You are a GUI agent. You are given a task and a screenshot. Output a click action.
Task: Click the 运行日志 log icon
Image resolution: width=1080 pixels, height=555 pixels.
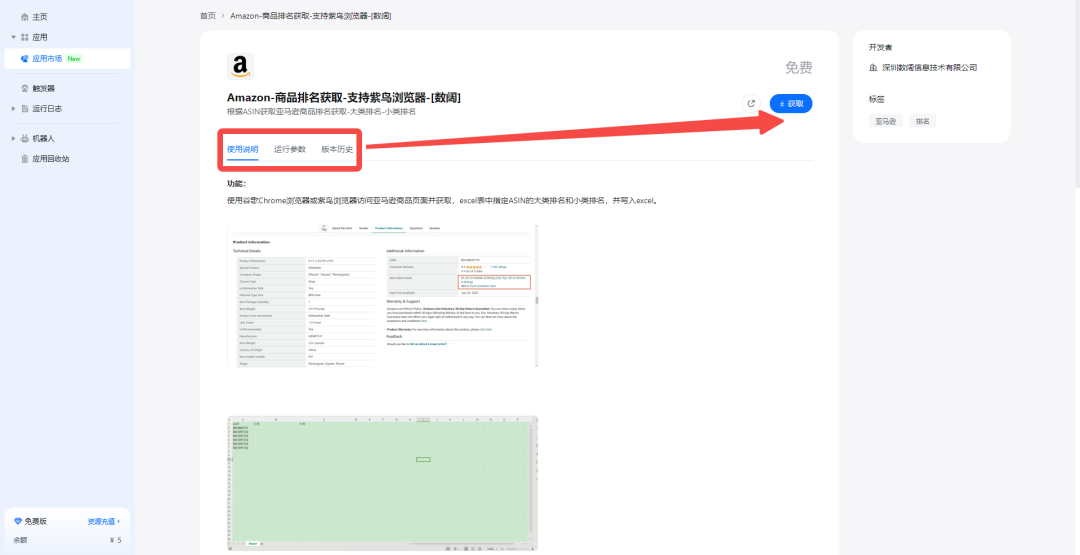[x=25, y=109]
